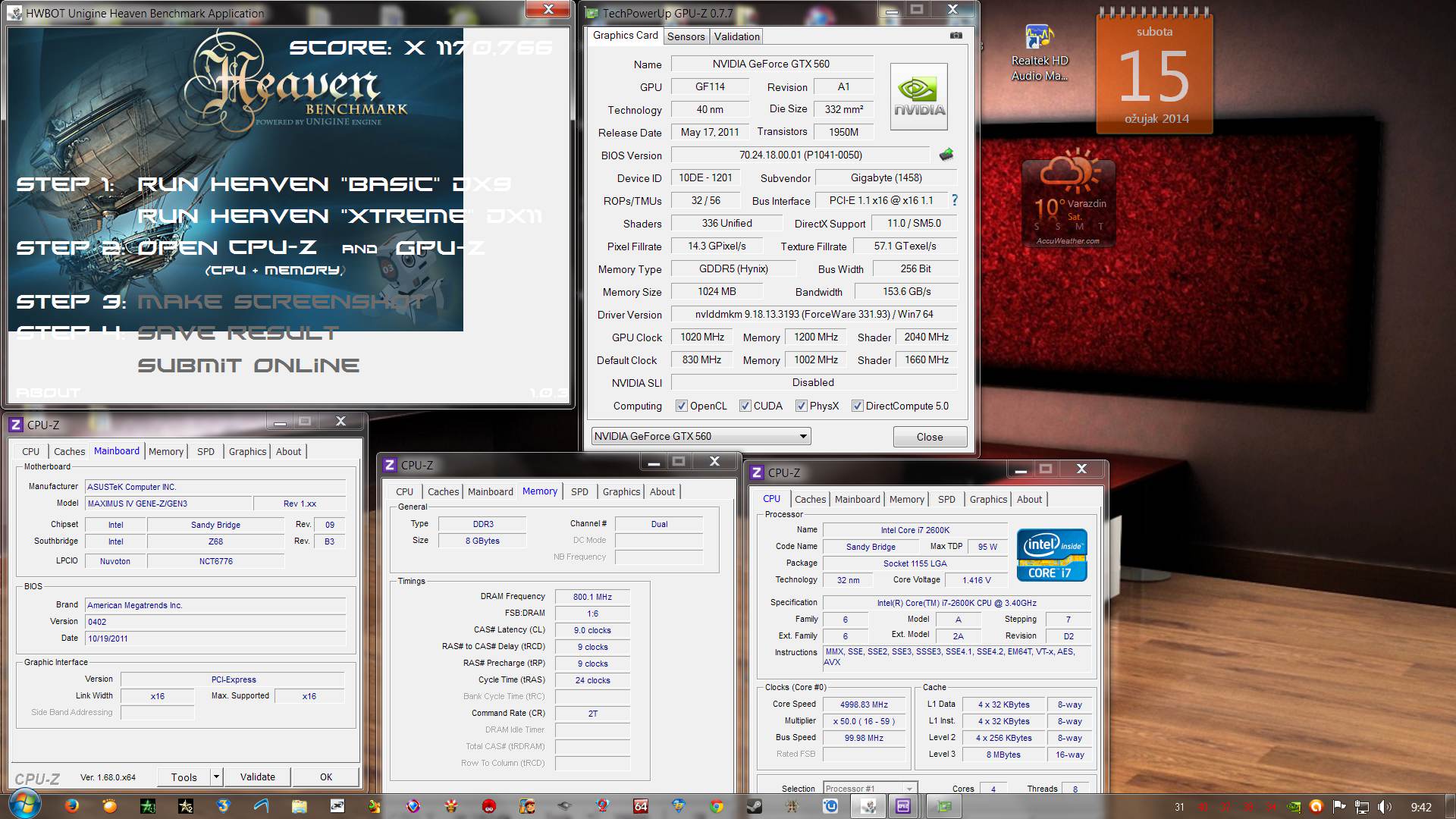Click MAKE SCREENSHOT in HWBOT Heaven
The image size is (1456, 819).
[x=281, y=302]
